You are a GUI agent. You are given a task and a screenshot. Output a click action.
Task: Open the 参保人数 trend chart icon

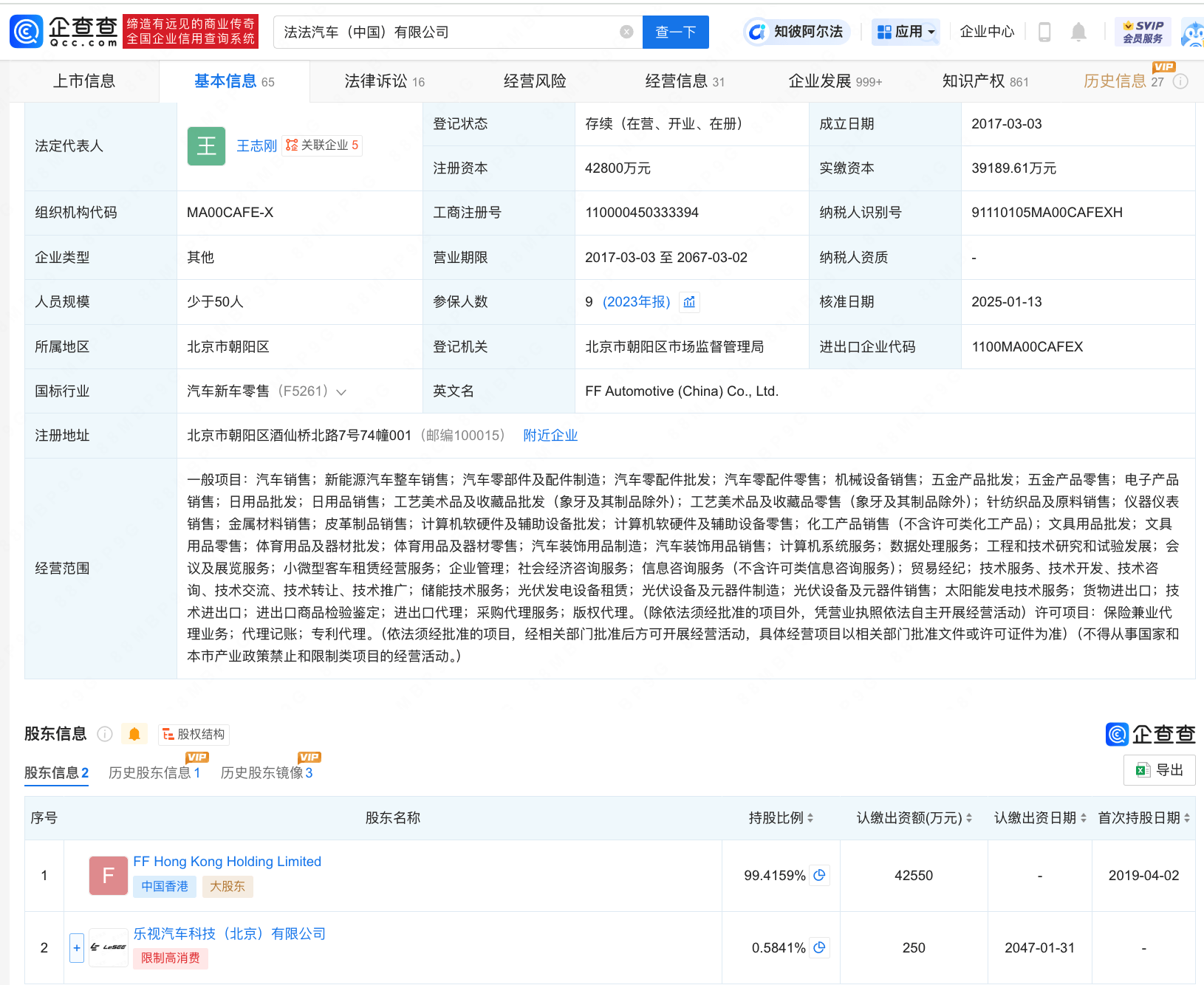[689, 302]
